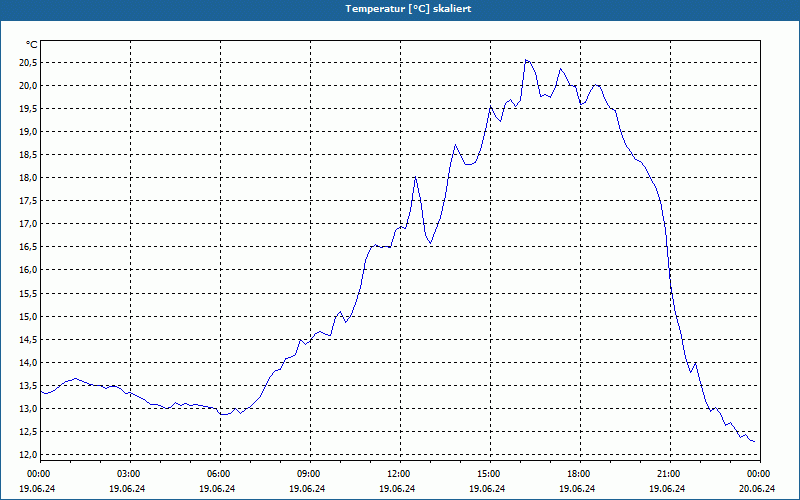Click the 13,0 y-axis label
This screenshot has height=500, width=800.
click(29, 409)
